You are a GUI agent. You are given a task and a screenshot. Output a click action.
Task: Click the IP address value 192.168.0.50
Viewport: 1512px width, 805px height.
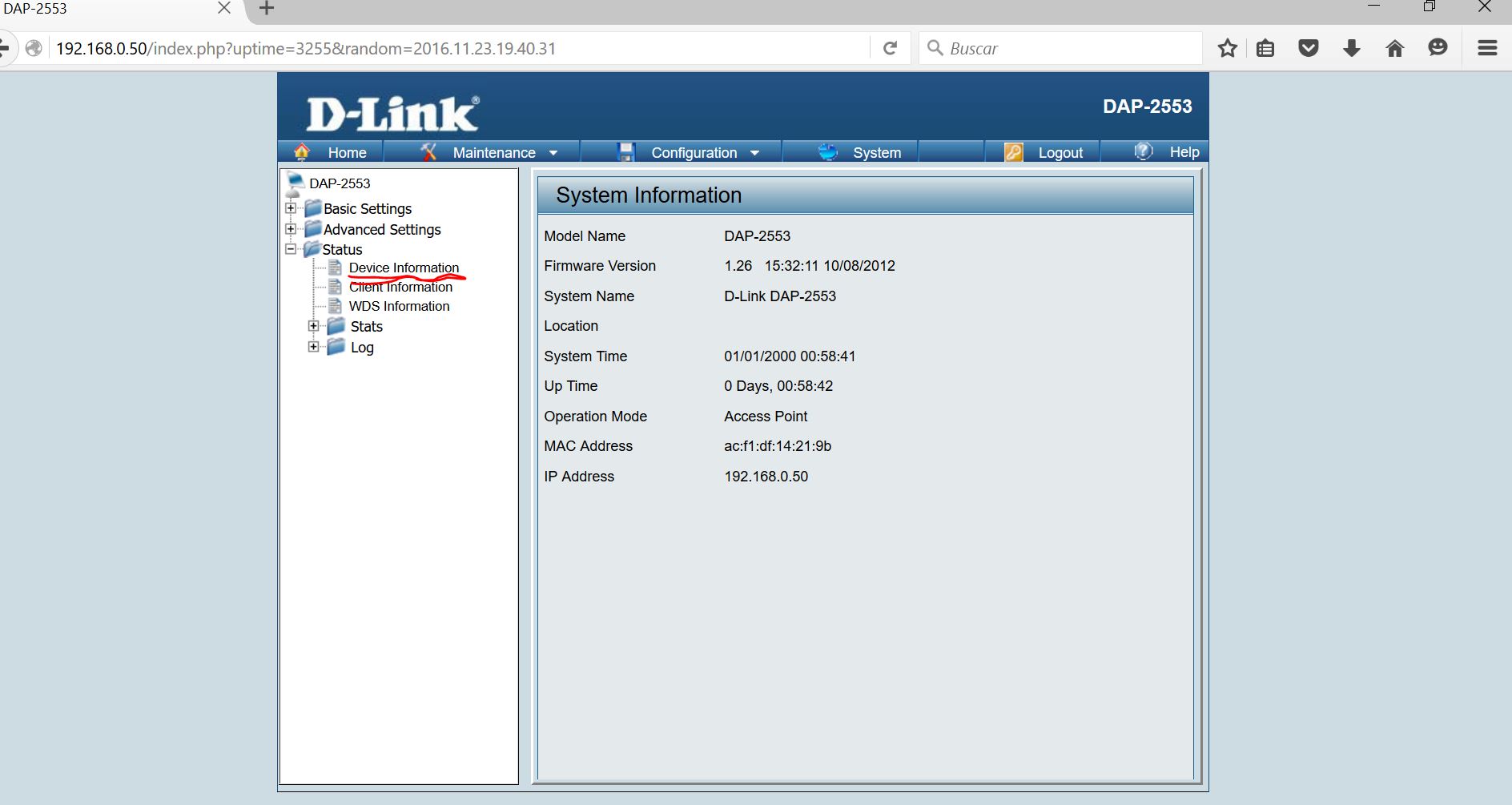pos(766,477)
